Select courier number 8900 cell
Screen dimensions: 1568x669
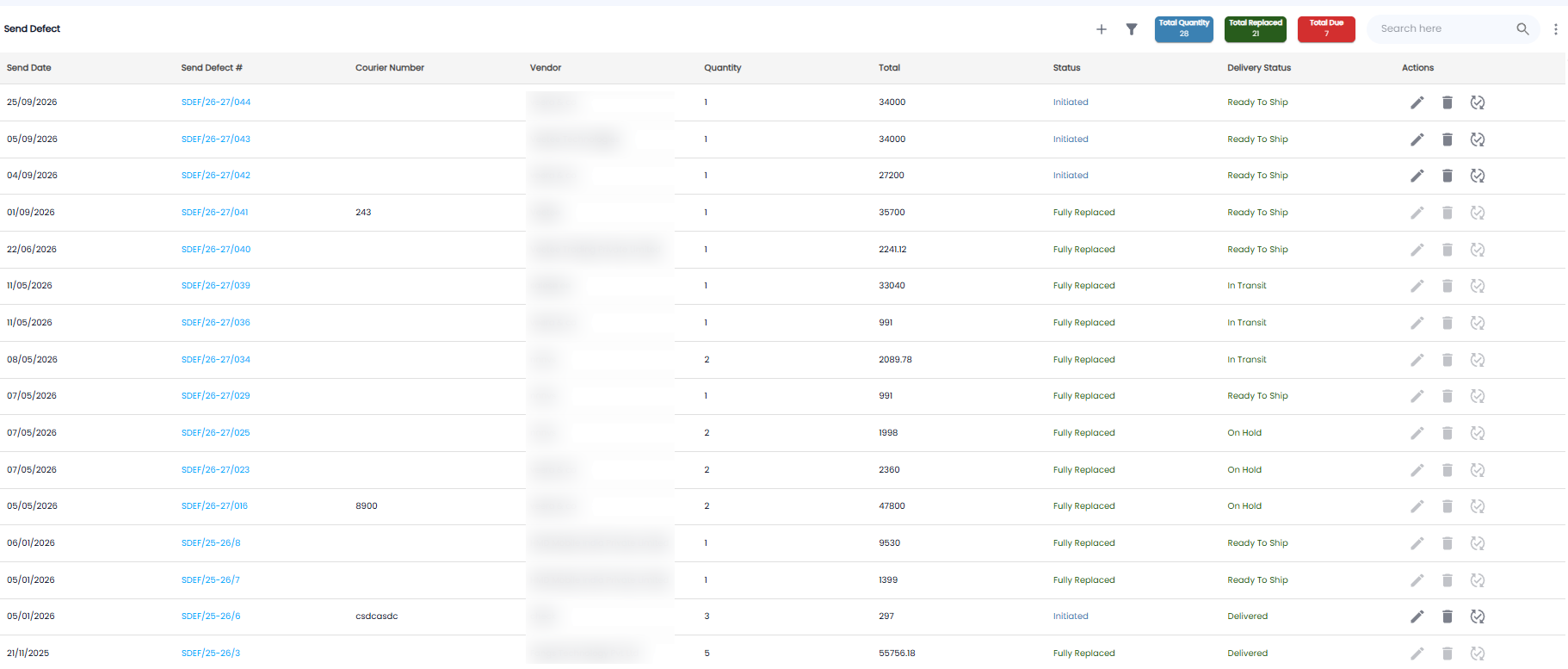(367, 506)
